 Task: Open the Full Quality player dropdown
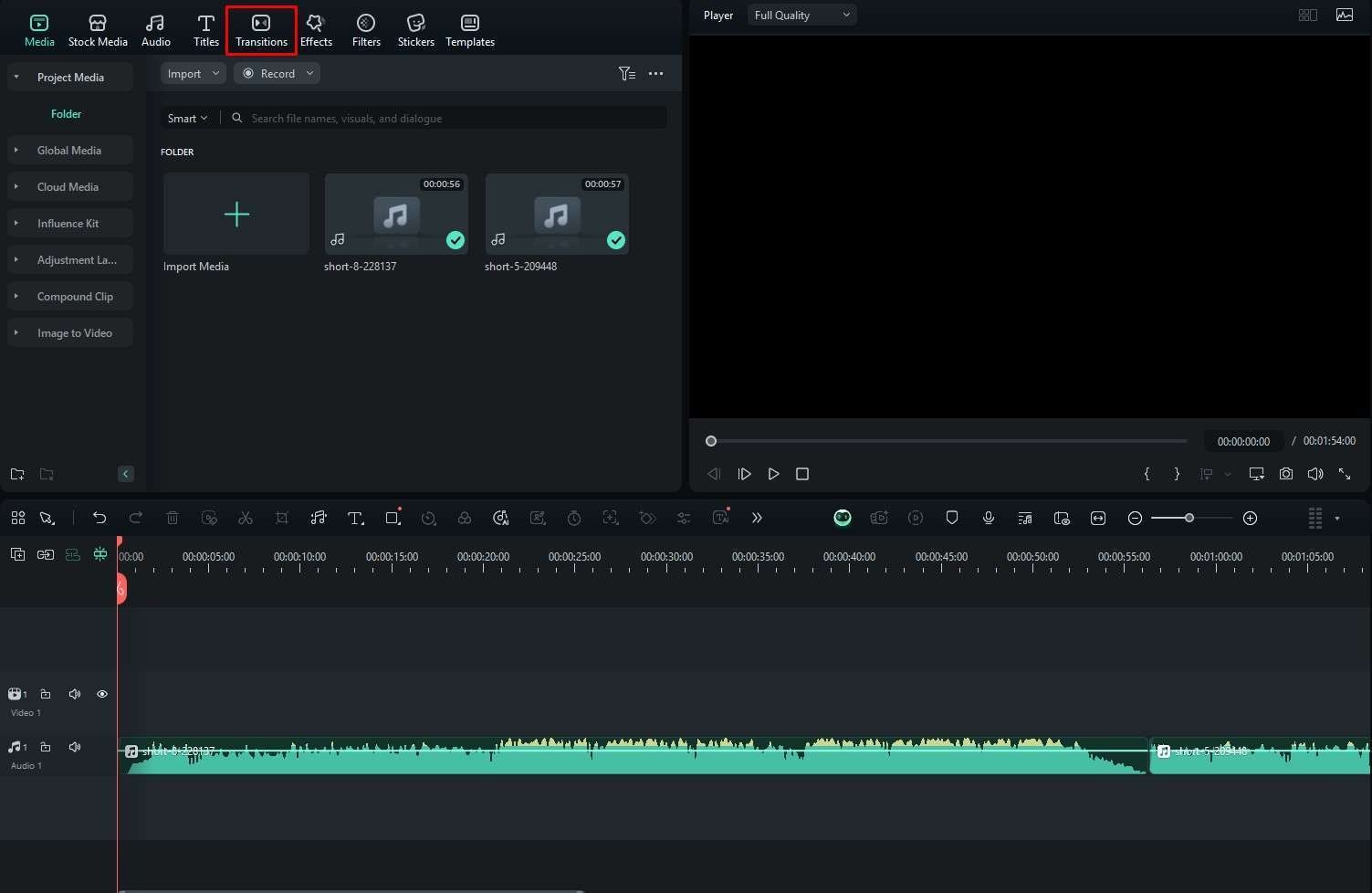(x=801, y=15)
